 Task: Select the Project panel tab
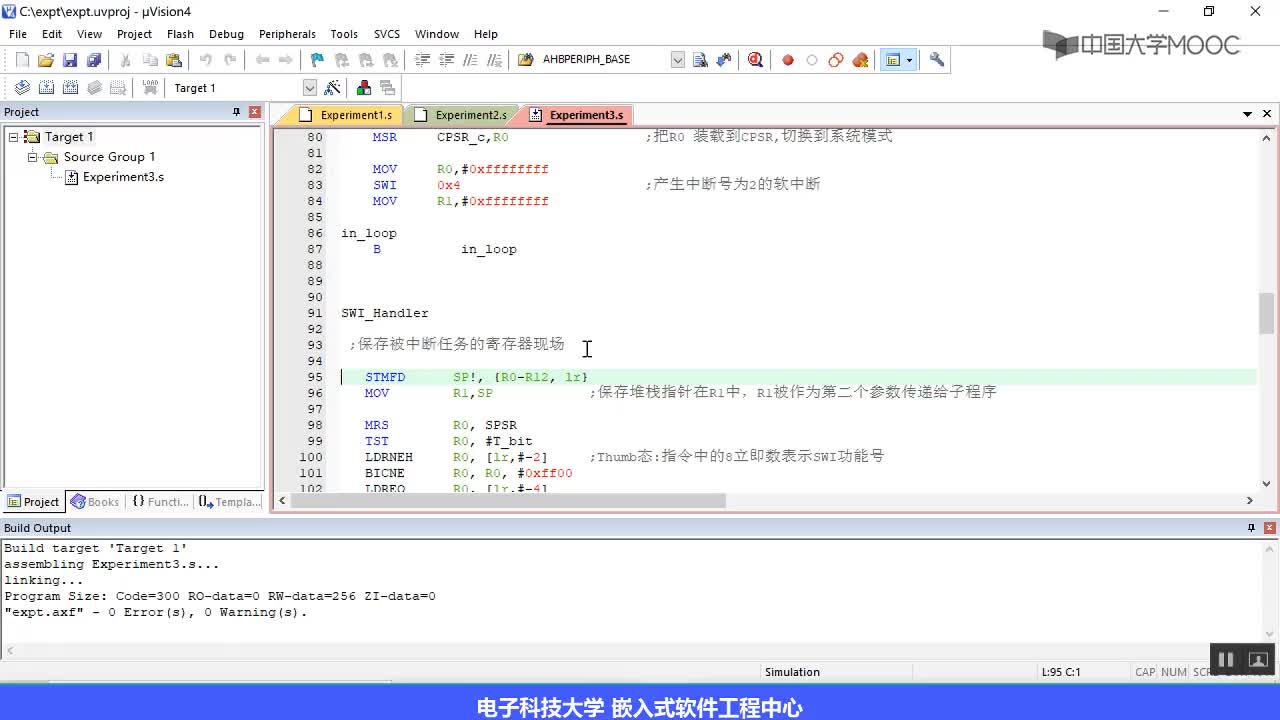33,502
